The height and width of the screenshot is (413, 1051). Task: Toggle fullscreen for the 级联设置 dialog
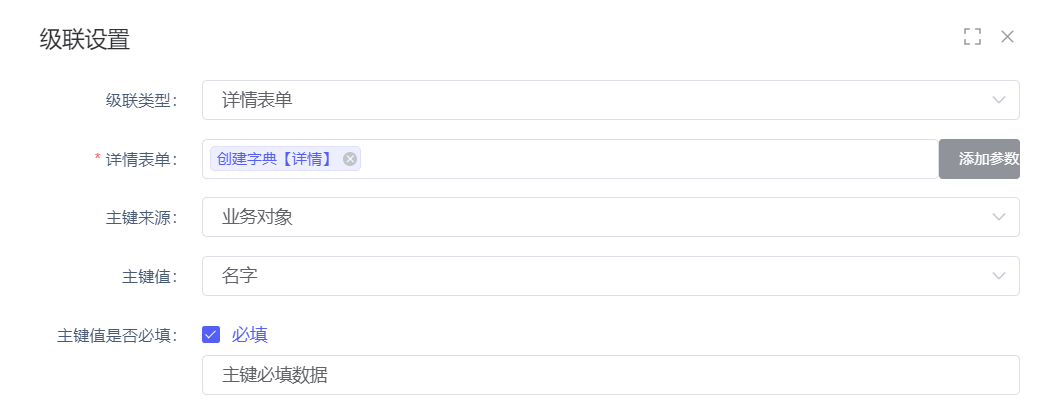(972, 37)
